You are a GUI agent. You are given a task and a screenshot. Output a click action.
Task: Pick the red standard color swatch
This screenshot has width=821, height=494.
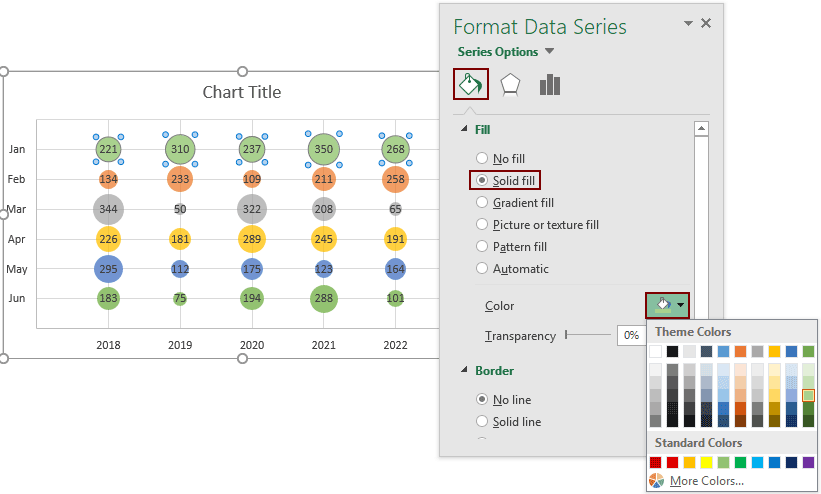click(672, 462)
